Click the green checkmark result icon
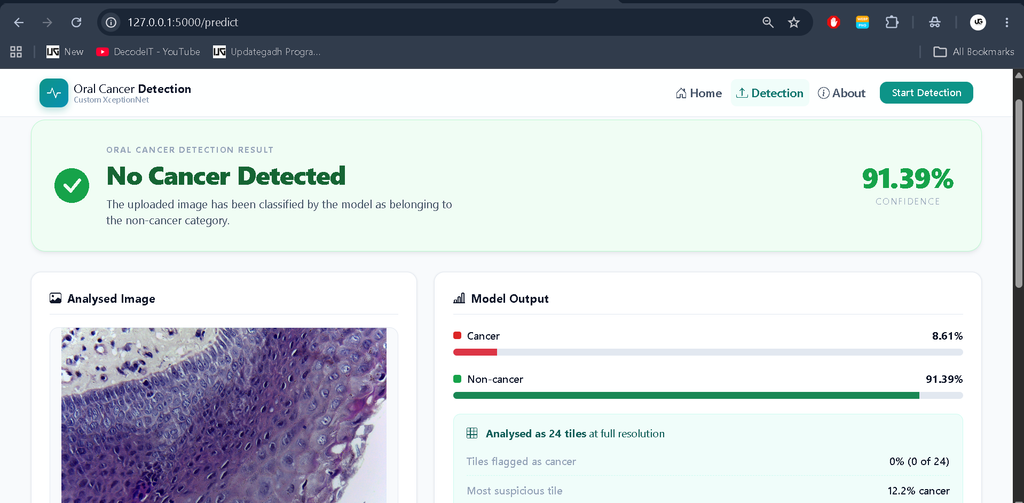1024x503 pixels. tap(72, 186)
